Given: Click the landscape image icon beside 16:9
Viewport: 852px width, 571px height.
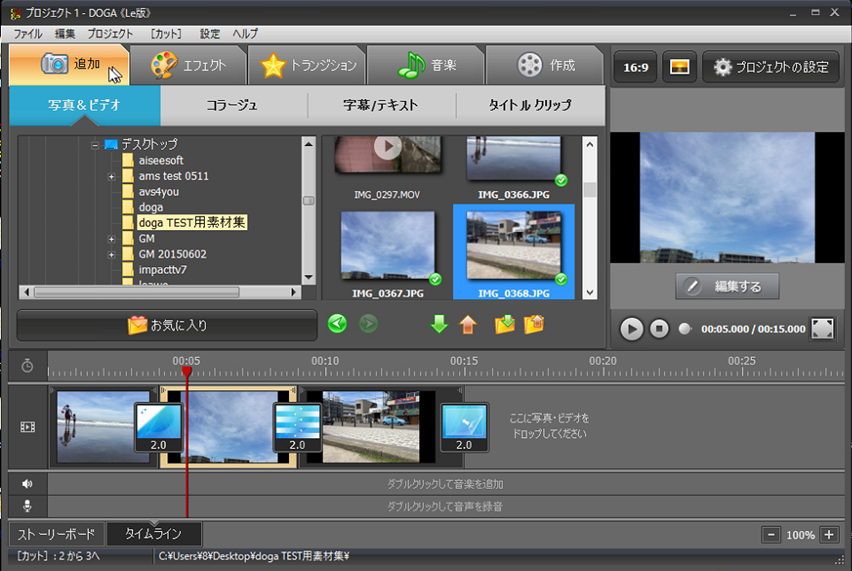Looking at the screenshot, I should click(x=680, y=67).
